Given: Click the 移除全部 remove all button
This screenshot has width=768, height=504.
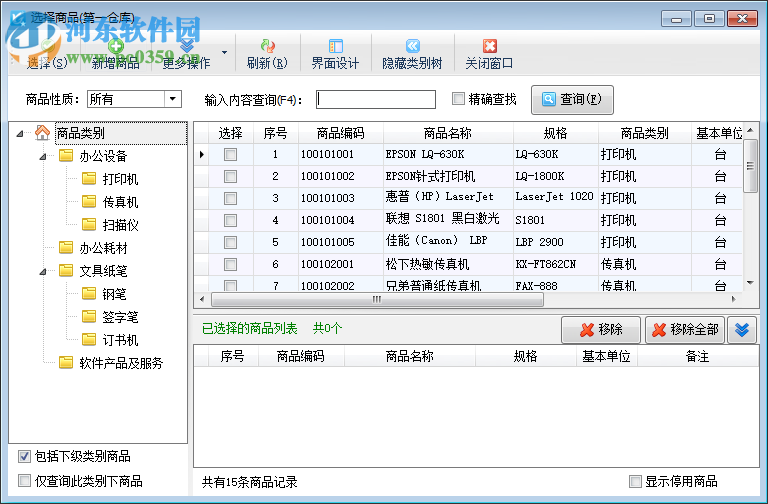Looking at the screenshot, I should click(684, 330).
